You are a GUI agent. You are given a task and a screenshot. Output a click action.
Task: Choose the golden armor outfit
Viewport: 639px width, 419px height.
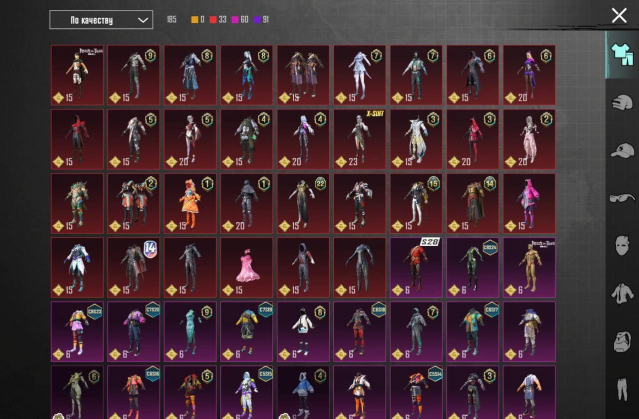coord(529,267)
